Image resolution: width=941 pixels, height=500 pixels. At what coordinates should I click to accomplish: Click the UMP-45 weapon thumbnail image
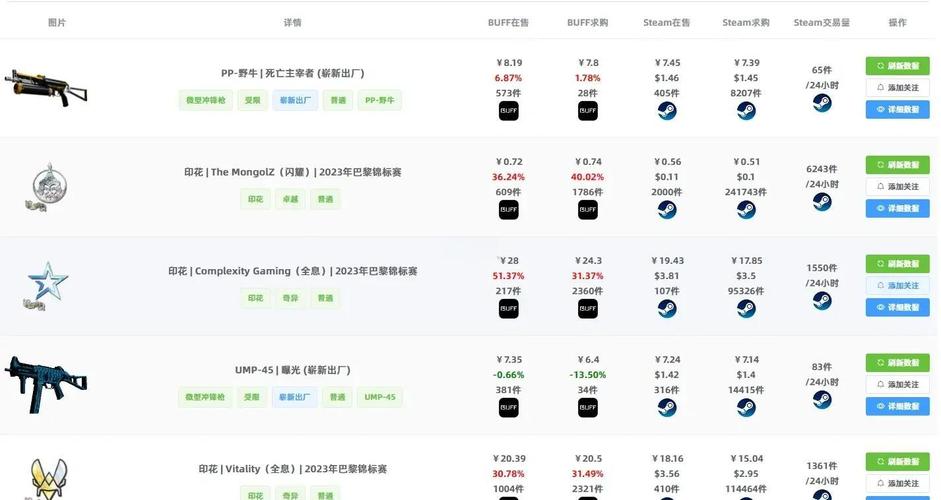(x=46, y=384)
